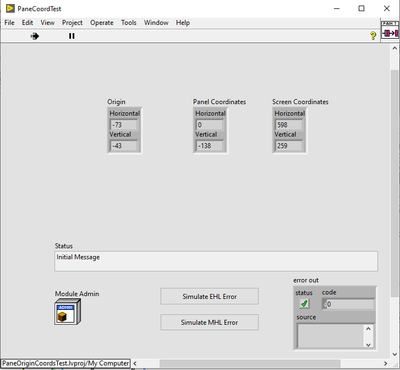Click the Run arrow toolbar button
This screenshot has width=400, height=370.
pyautogui.click(x=35, y=36)
